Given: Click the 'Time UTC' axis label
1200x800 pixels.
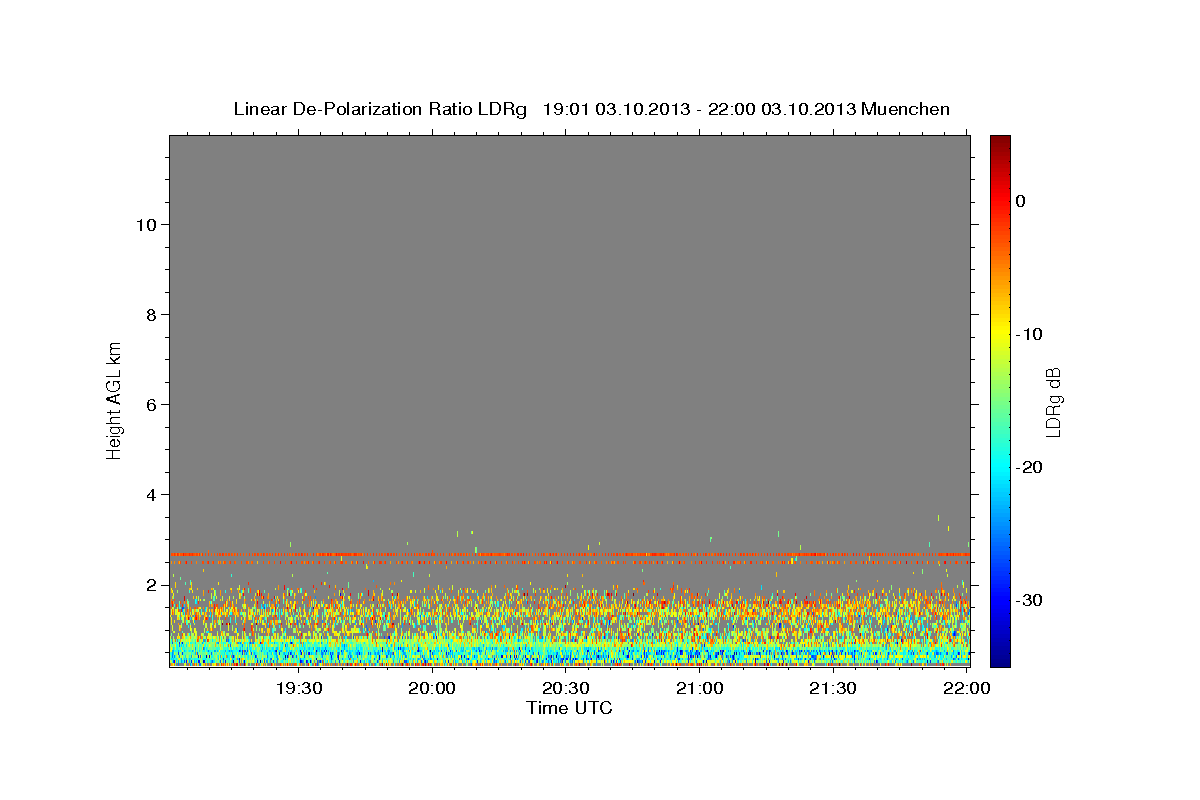Looking at the screenshot, I should [x=569, y=708].
